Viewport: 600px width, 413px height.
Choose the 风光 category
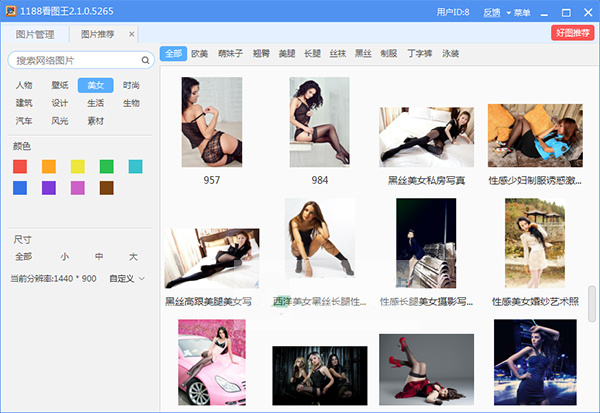60,121
